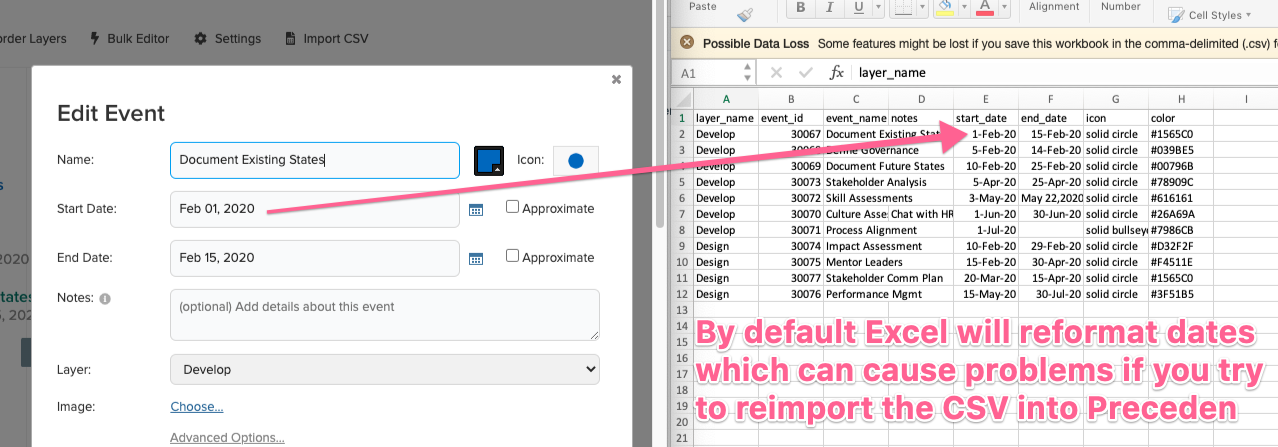The width and height of the screenshot is (1278, 447).
Task: Select cell containing solid bullseye
Action: [x=1116, y=230]
